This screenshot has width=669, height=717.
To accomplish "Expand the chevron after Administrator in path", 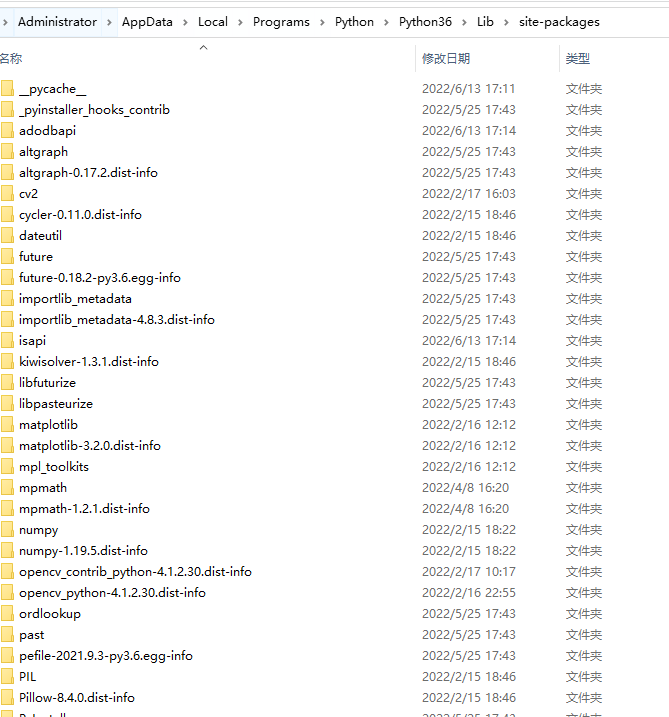I will pyautogui.click(x=109, y=22).
